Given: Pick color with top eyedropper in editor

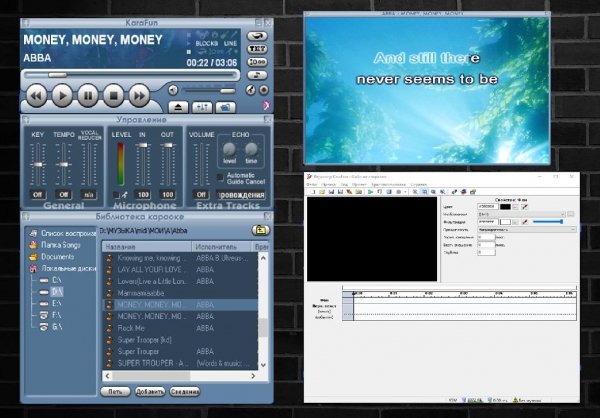Looking at the screenshot, I should coord(525,207).
